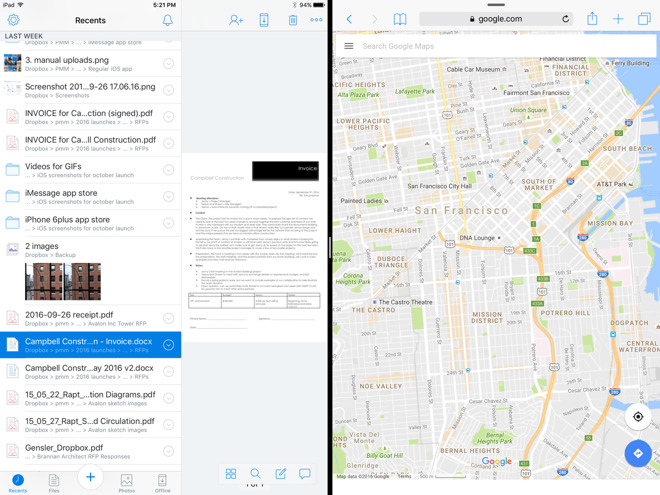
Task: Expand options for 2016-09-26 receipt.pdf
Action: click(168, 318)
